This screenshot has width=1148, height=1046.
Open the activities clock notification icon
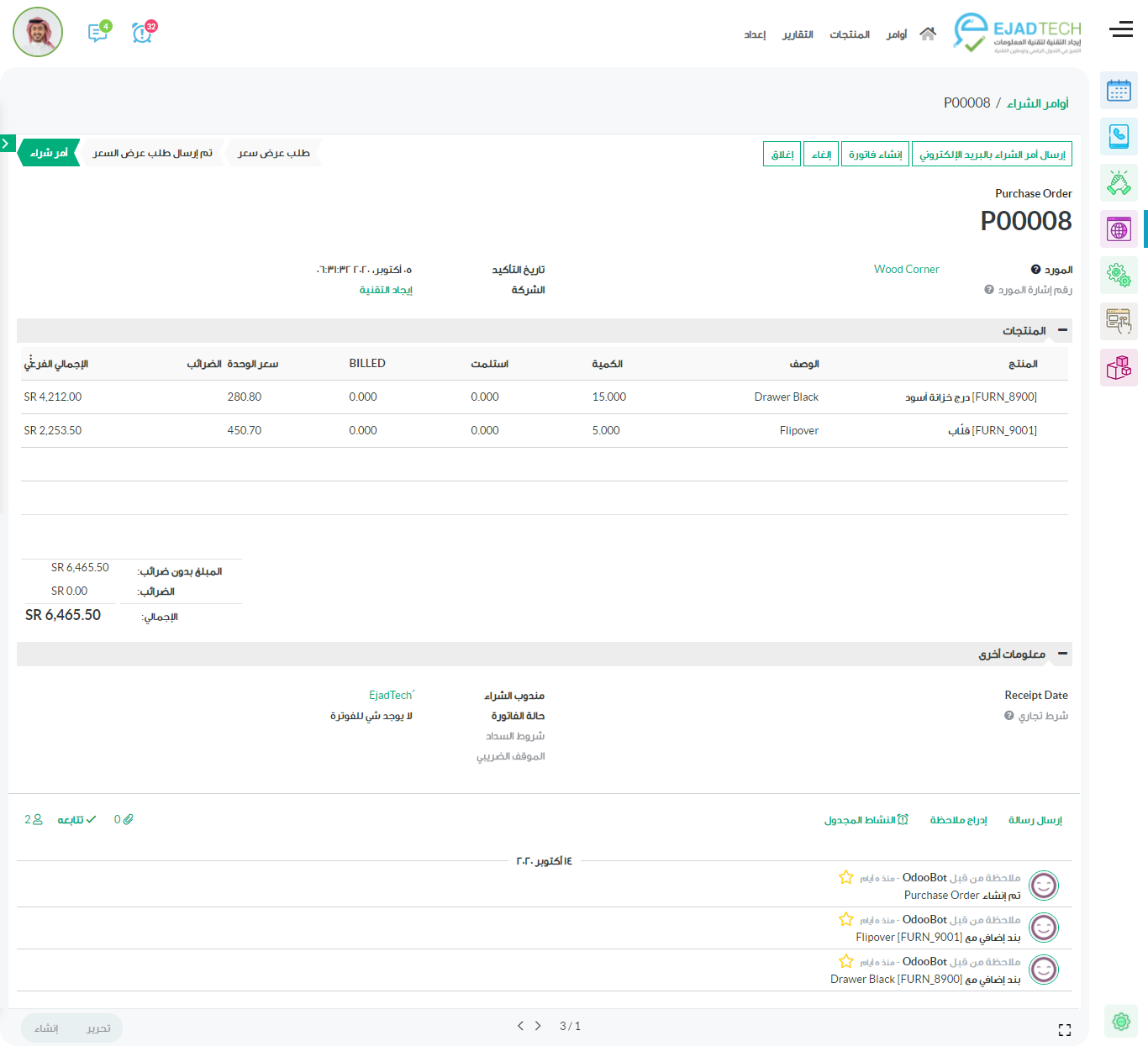(142, 33)
